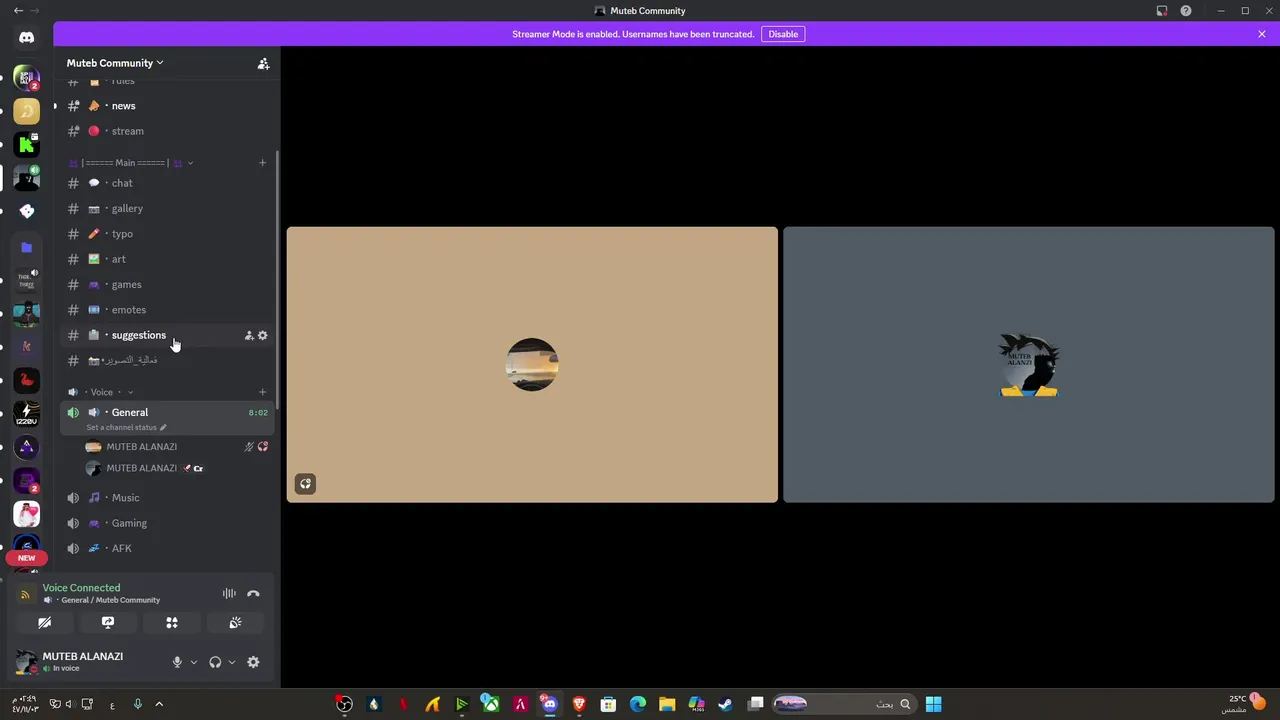
Task: Open the soundboard button
Action: click(x=235, y=623)
